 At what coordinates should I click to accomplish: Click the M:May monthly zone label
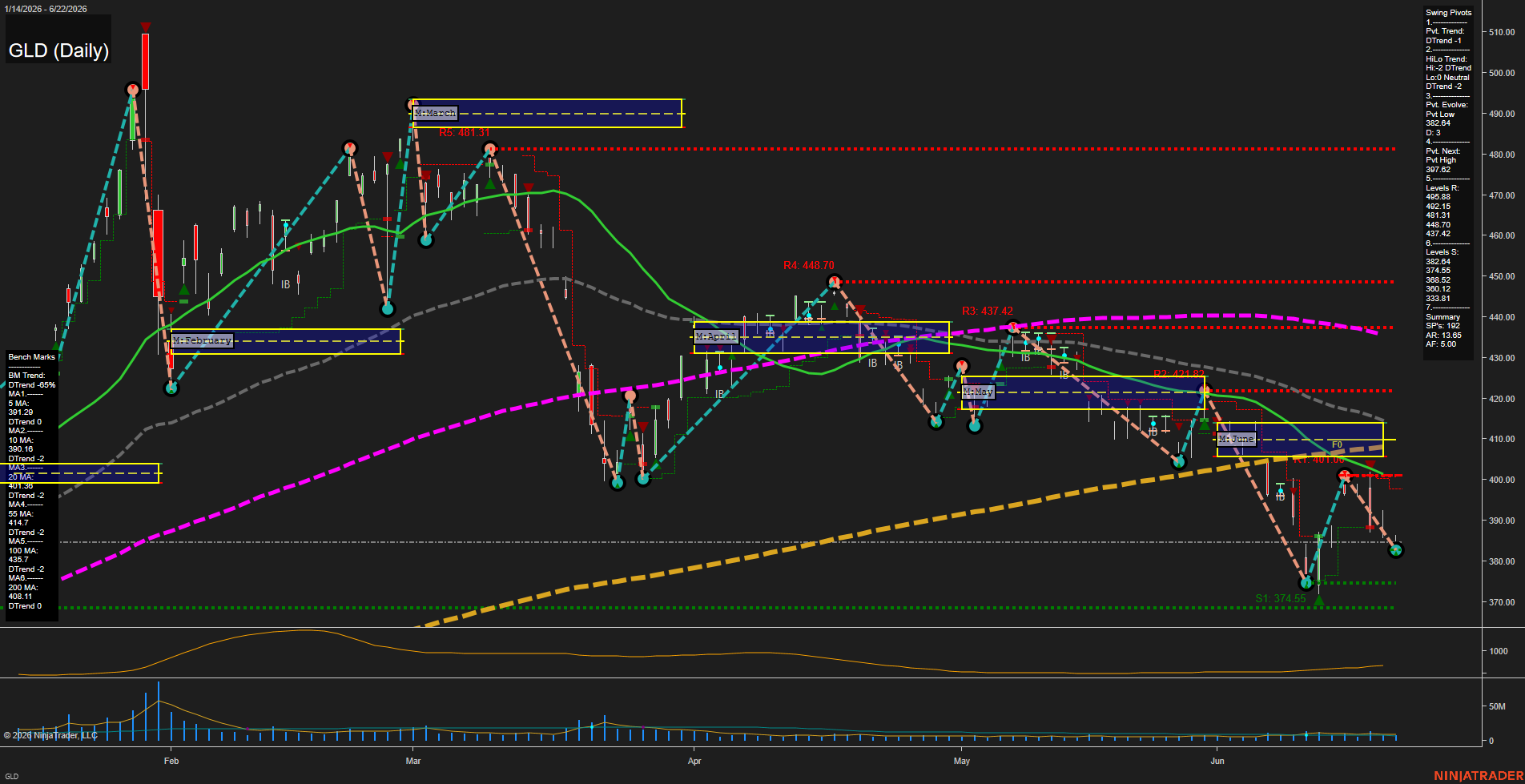[x=978, y=392]
